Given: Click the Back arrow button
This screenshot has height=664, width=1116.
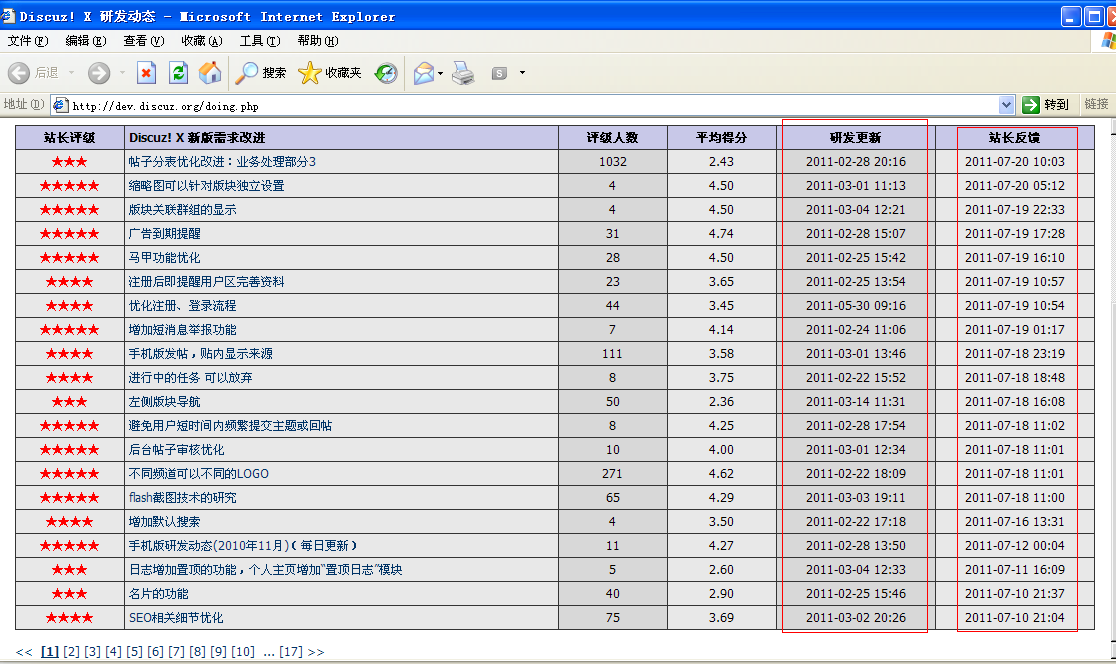Looking at the screenshot, I should click(19, 73).
